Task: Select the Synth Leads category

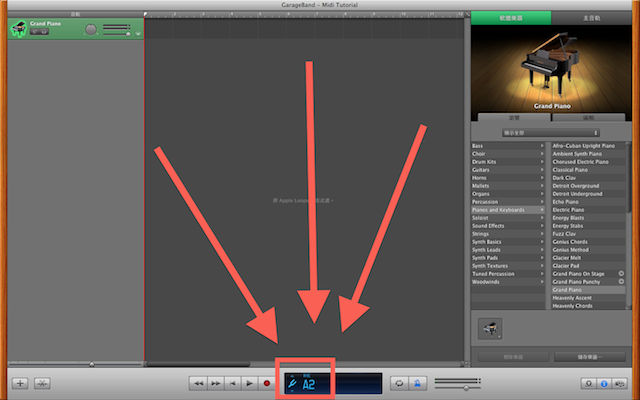Action: pyautogui.click(x=508, y=250)
